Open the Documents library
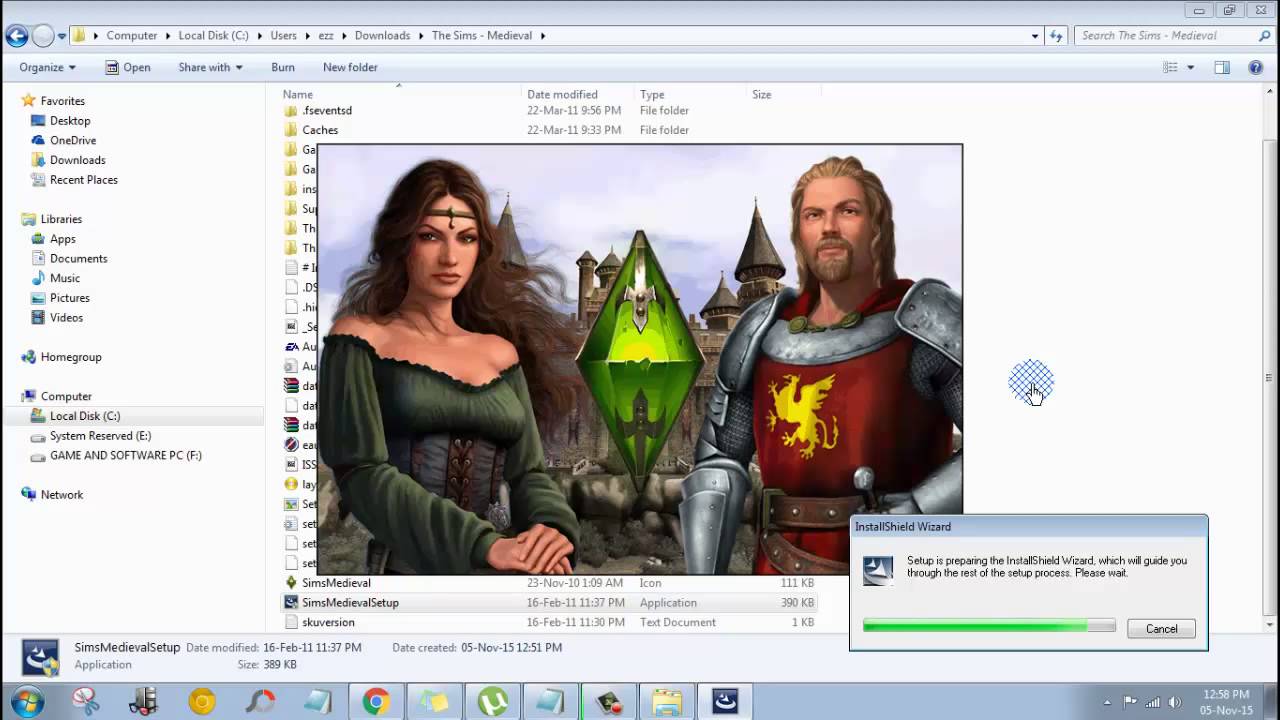 [x=78, y=258]
